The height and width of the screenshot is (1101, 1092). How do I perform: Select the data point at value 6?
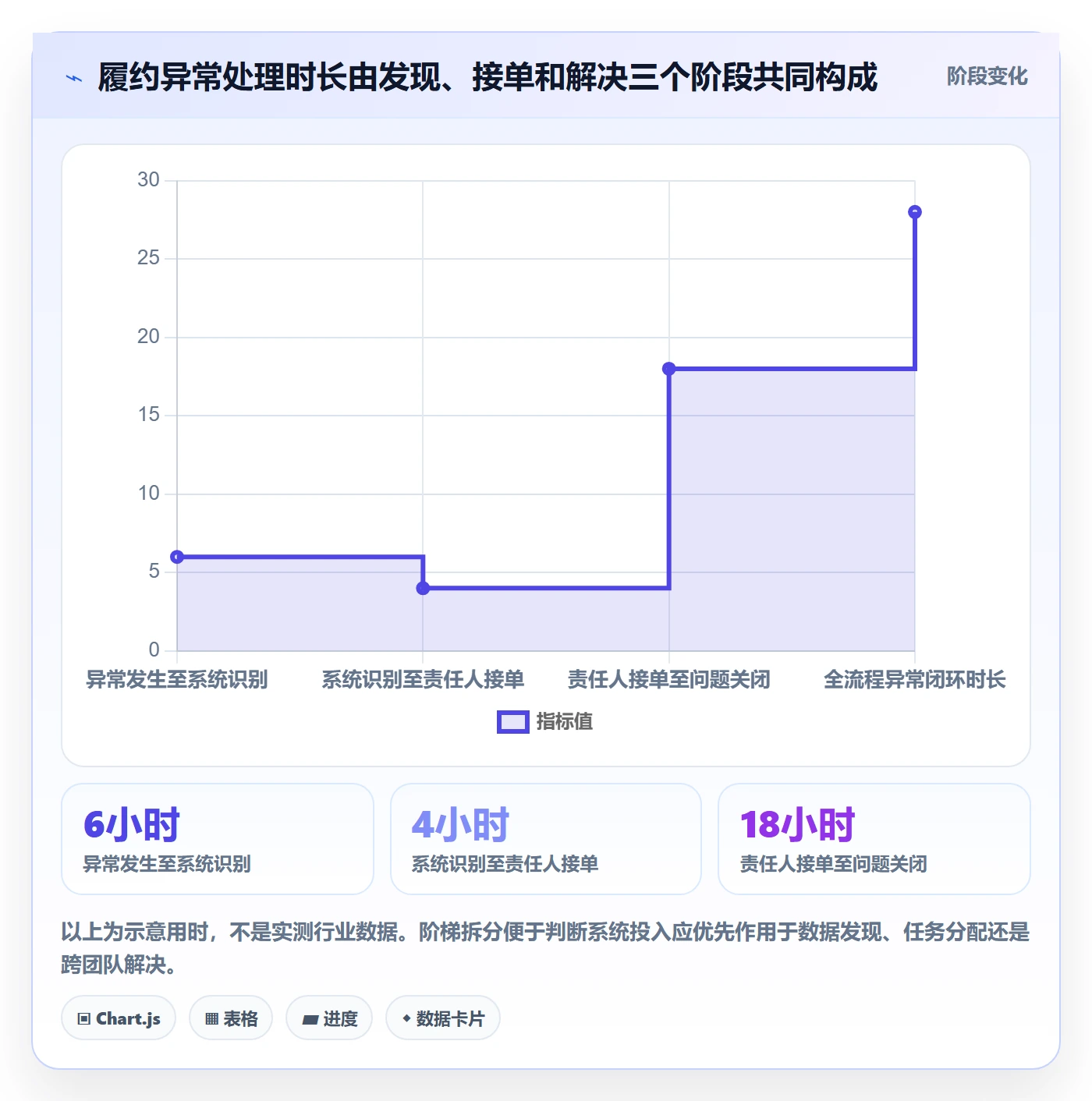click(x=177, y=557)
